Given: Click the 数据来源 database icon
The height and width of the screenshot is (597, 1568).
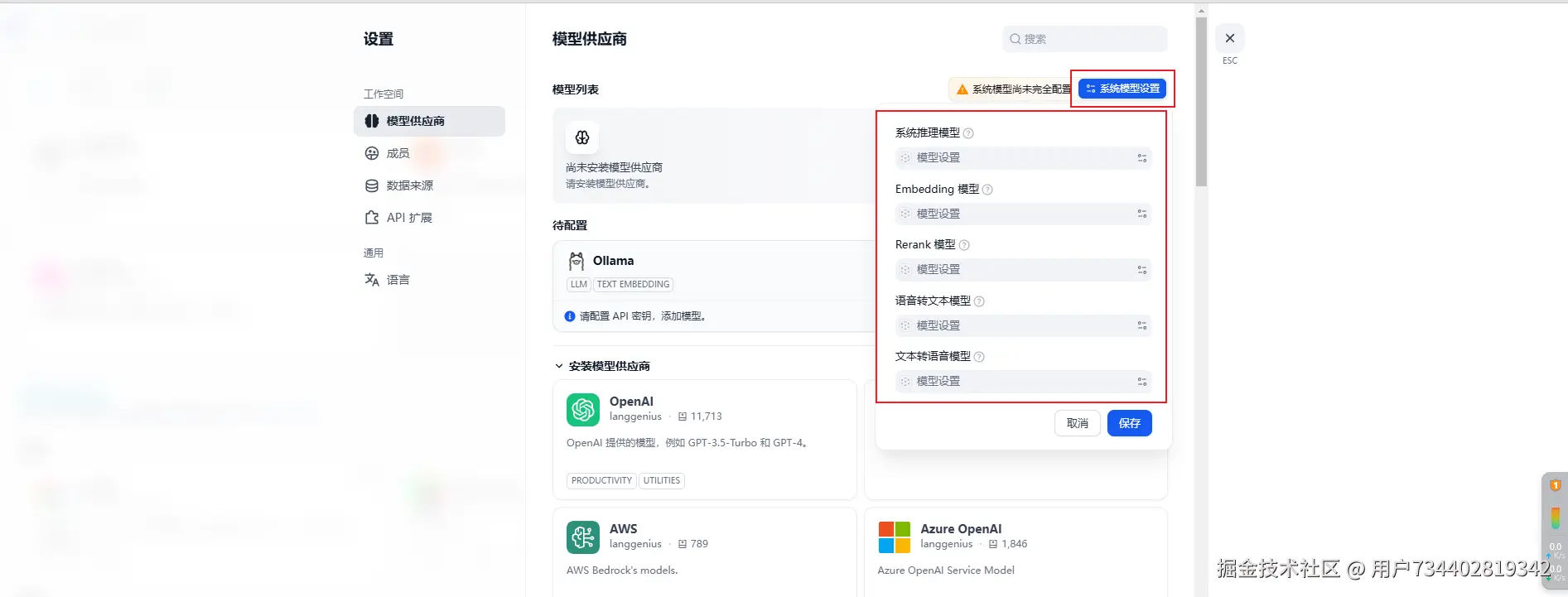Looking at the screenshot, I should pos(372,185).
